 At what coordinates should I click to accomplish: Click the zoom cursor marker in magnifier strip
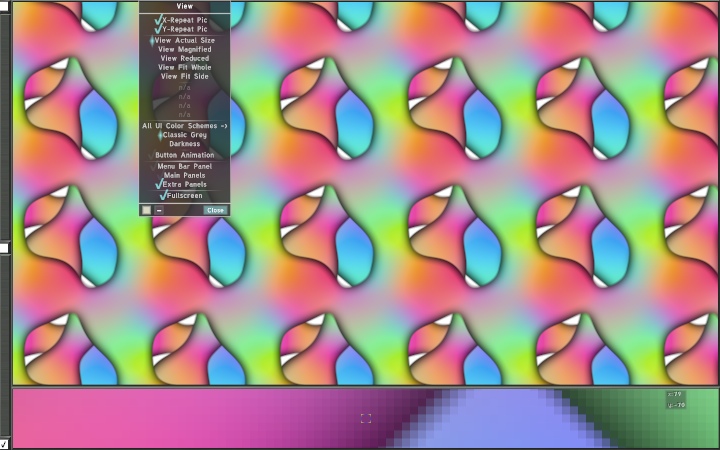point(366,418)
